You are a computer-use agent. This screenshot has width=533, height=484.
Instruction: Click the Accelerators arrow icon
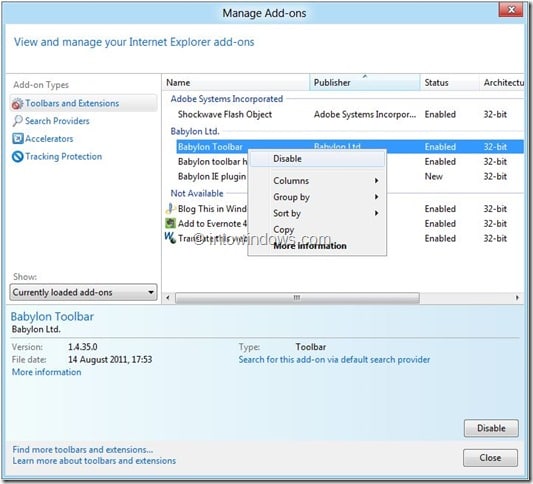pos(18,139)
